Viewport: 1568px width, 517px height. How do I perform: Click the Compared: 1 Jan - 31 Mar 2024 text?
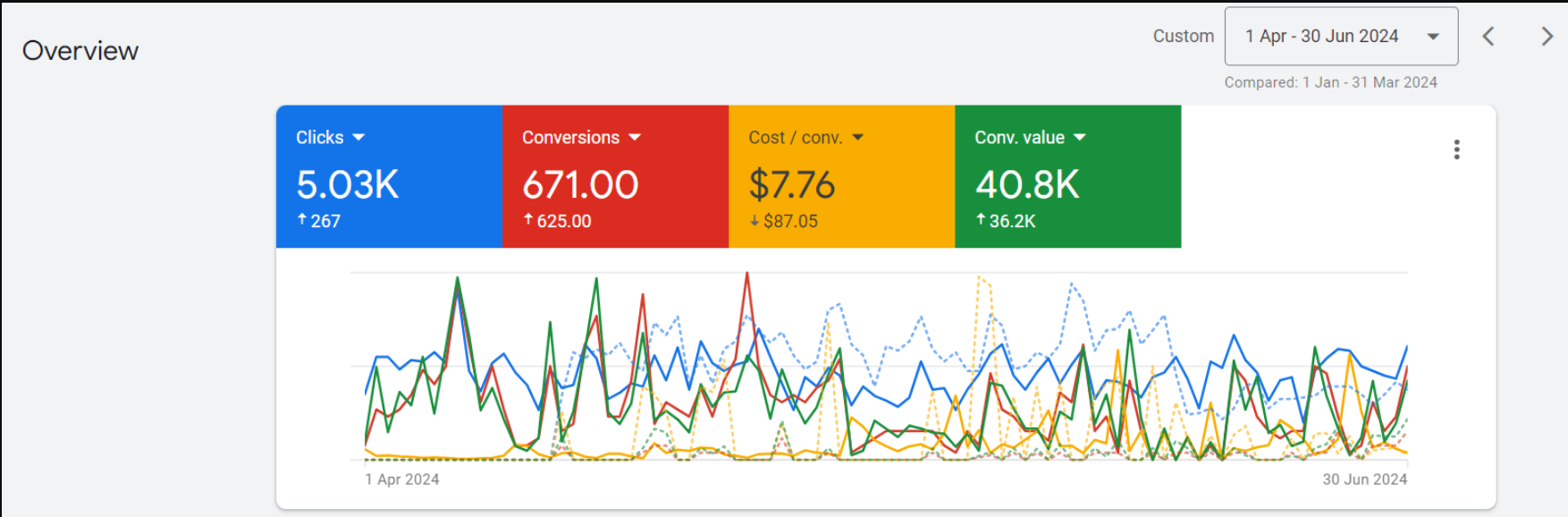(x=1330, y=82)
